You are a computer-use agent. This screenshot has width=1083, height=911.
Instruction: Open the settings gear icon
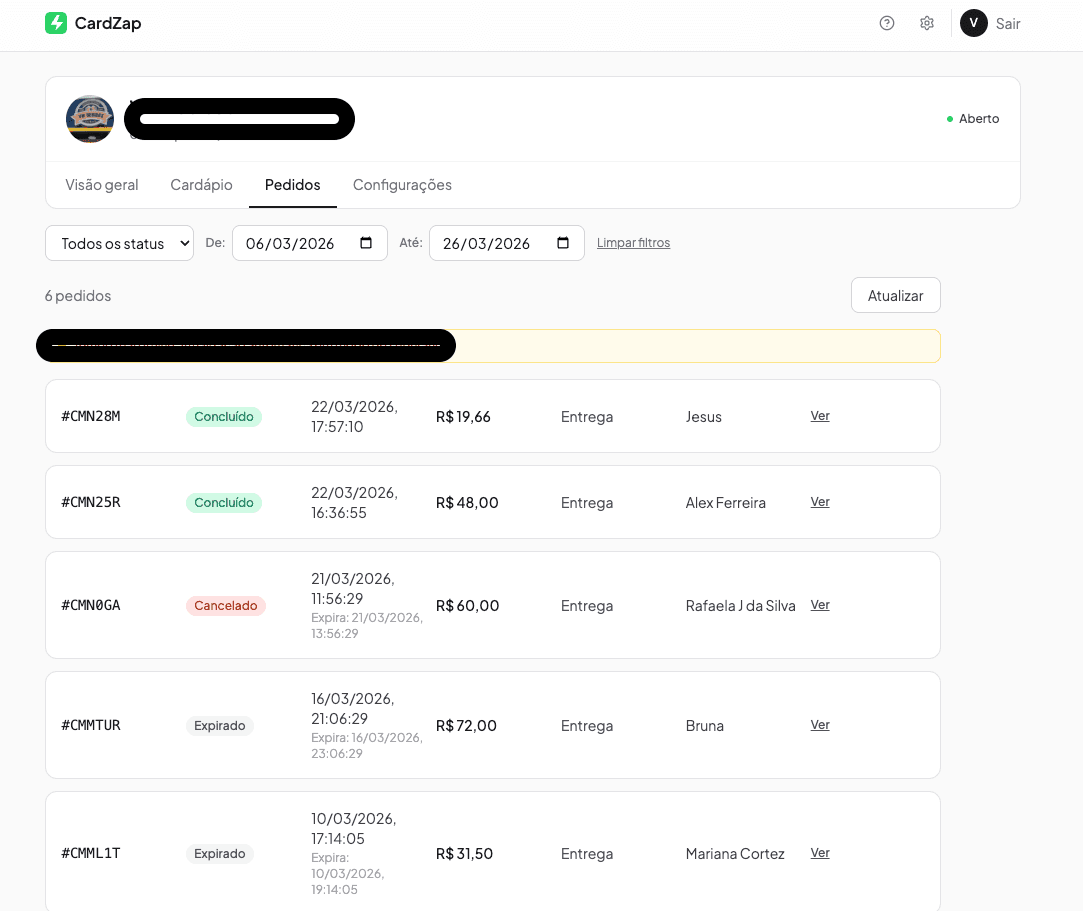[x=927, y=22]
